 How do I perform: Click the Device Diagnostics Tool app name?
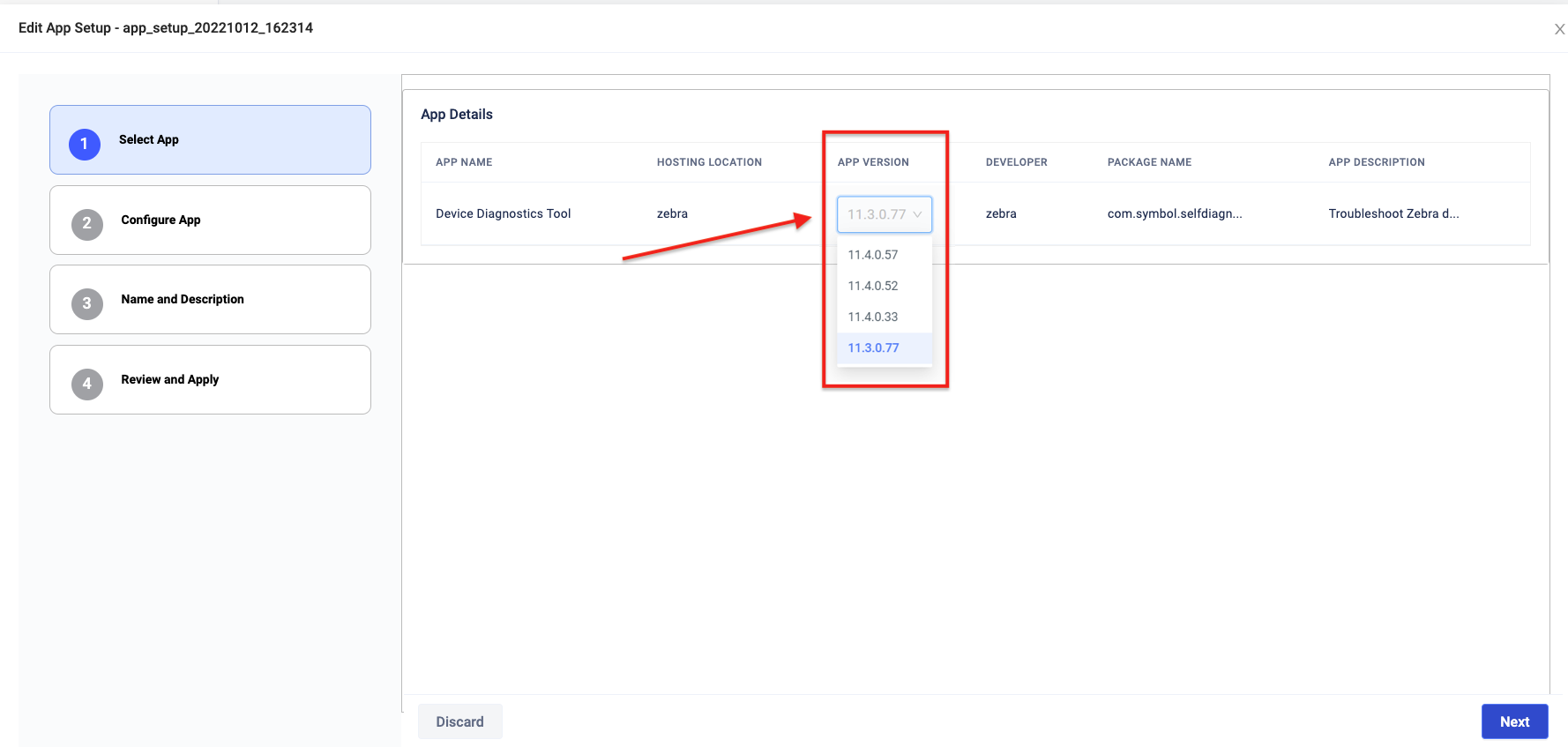[x=503, y=213]
